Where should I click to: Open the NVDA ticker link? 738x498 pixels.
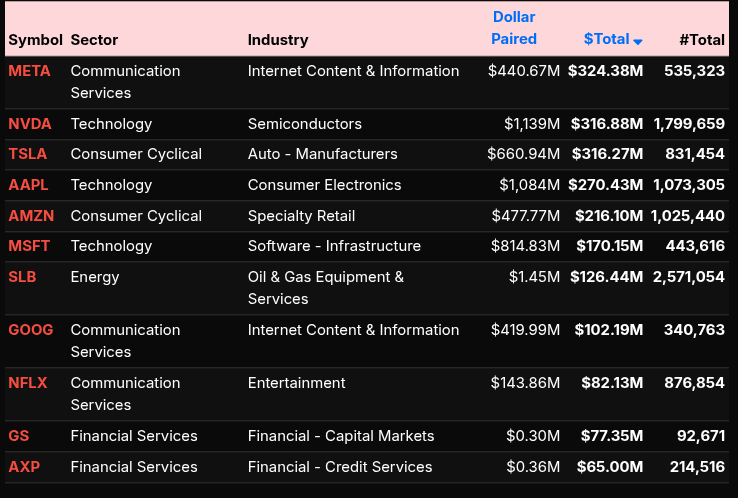pyautogui.click(x=30, y=124)
